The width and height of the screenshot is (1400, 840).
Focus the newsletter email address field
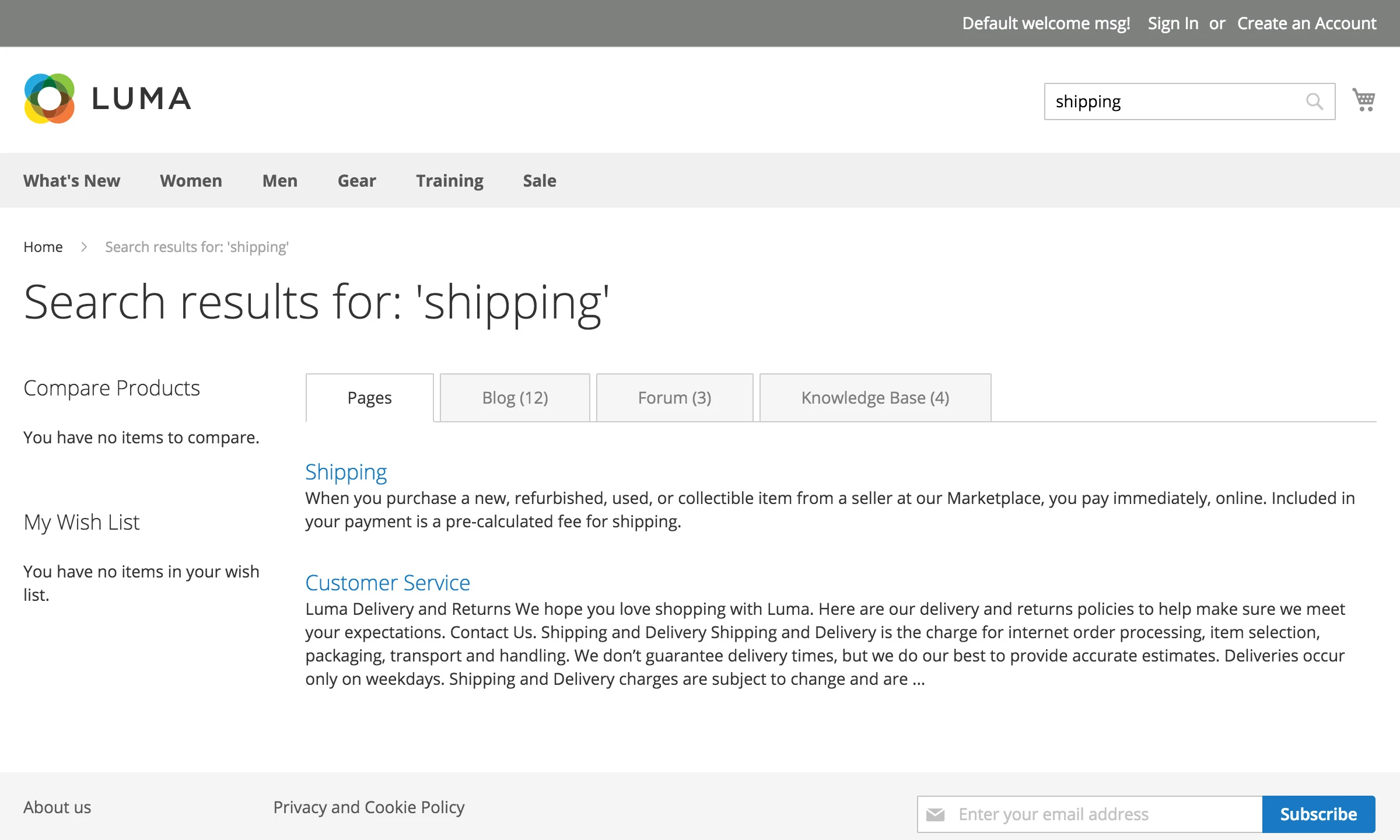coord(1102,814)
